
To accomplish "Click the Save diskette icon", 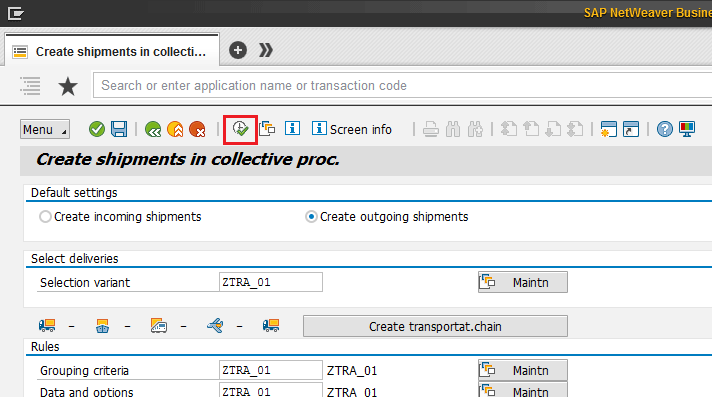I will click(x=119, y=129).
